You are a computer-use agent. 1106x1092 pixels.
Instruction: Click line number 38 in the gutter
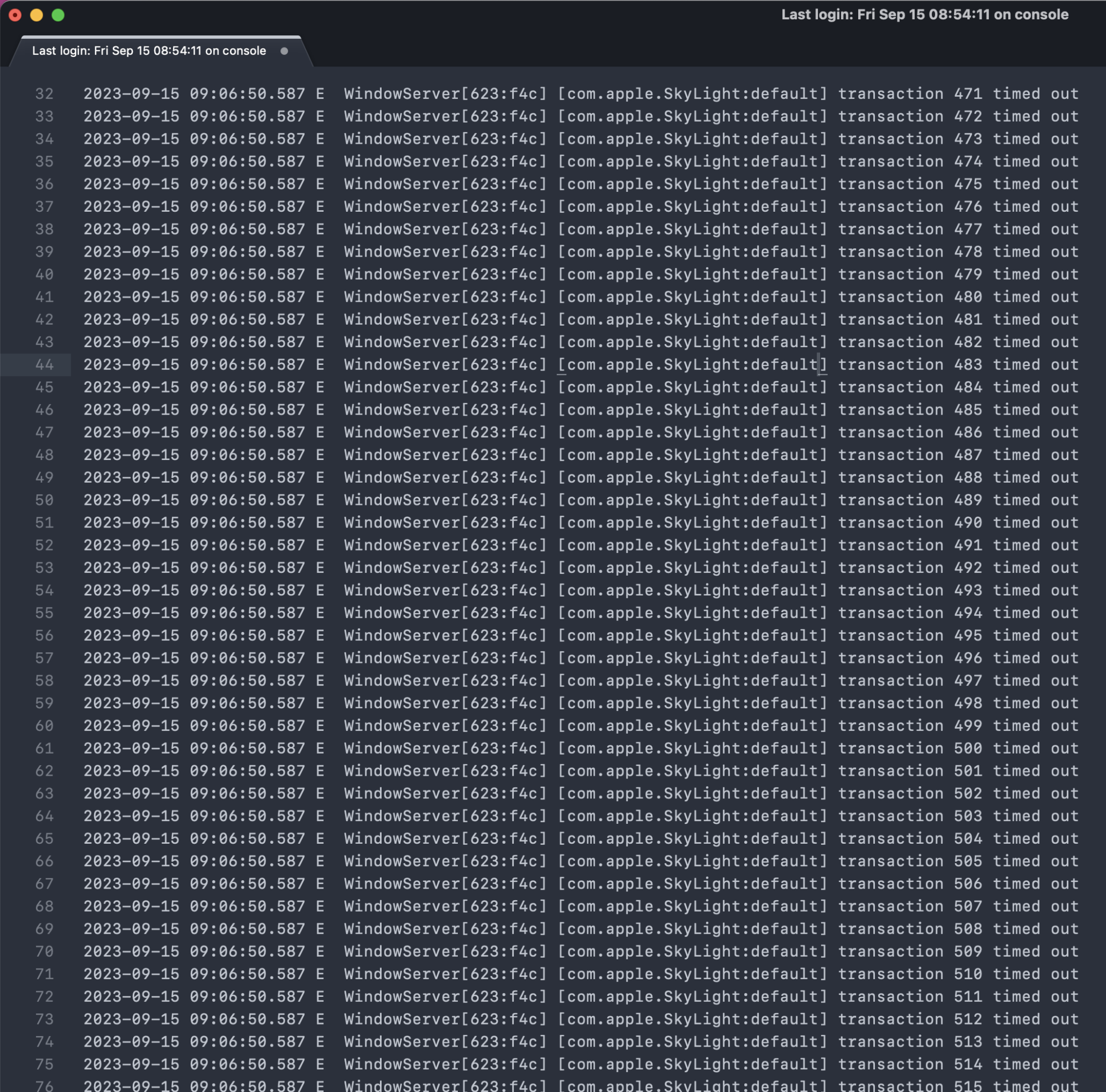point(45,229)
